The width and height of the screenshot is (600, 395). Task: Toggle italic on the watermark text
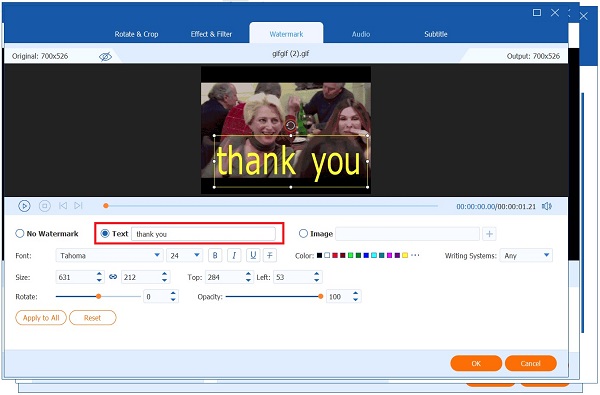pos(234,255)
